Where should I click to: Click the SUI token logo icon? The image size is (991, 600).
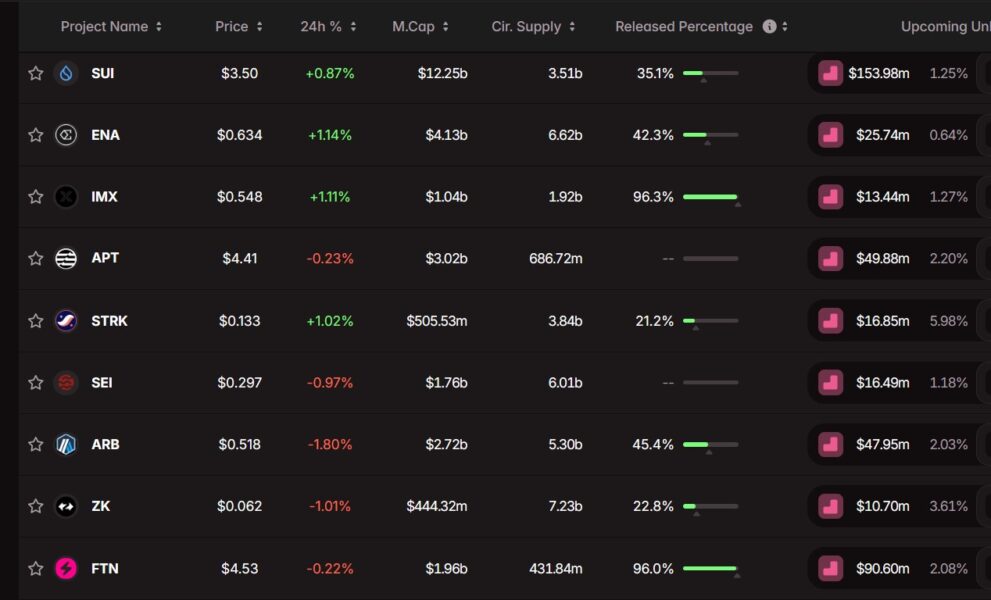pos(66,73)
